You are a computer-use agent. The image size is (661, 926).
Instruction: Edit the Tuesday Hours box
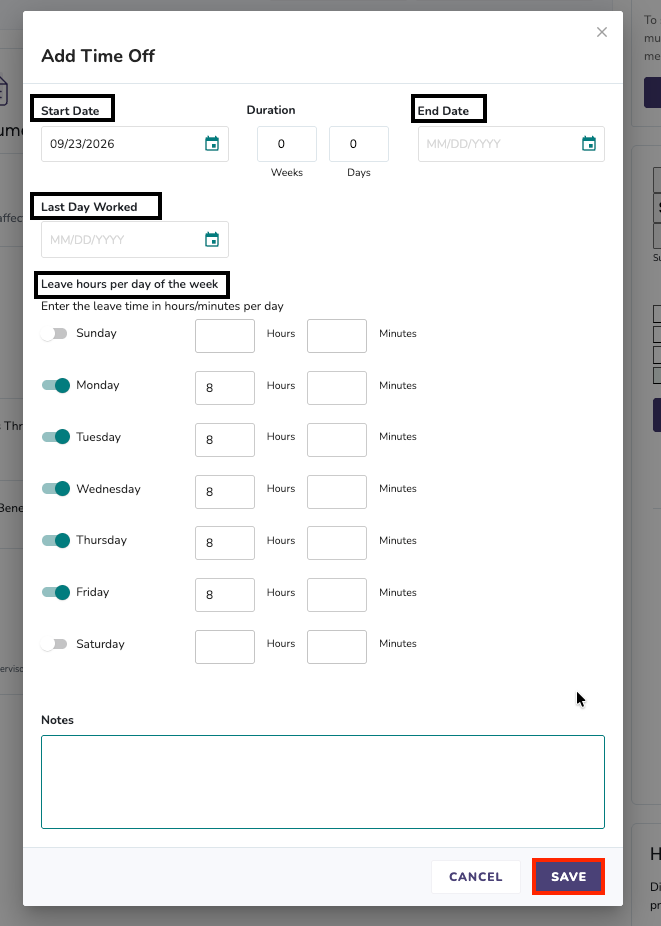click(x=224, y=440)
